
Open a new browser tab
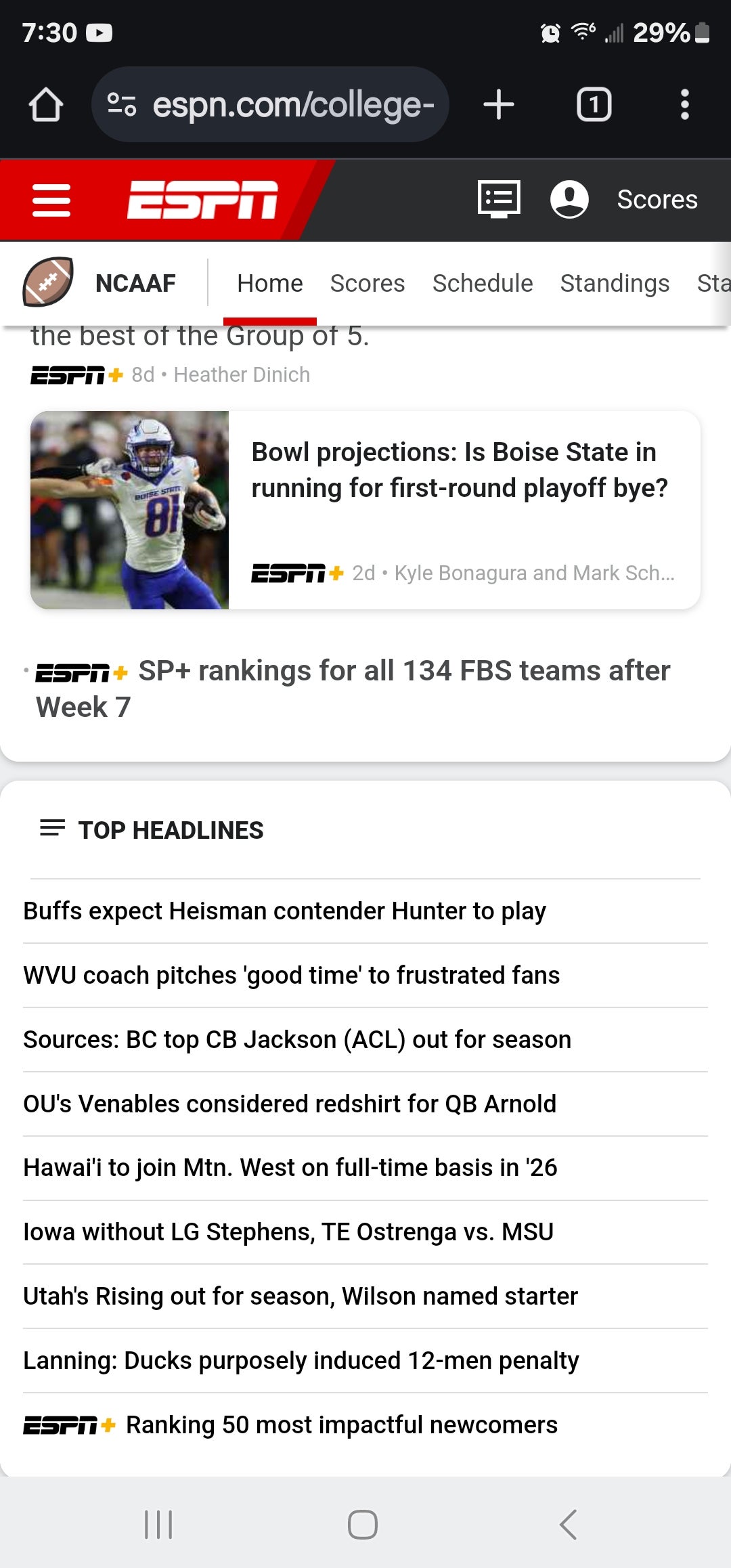click(499, 105)
